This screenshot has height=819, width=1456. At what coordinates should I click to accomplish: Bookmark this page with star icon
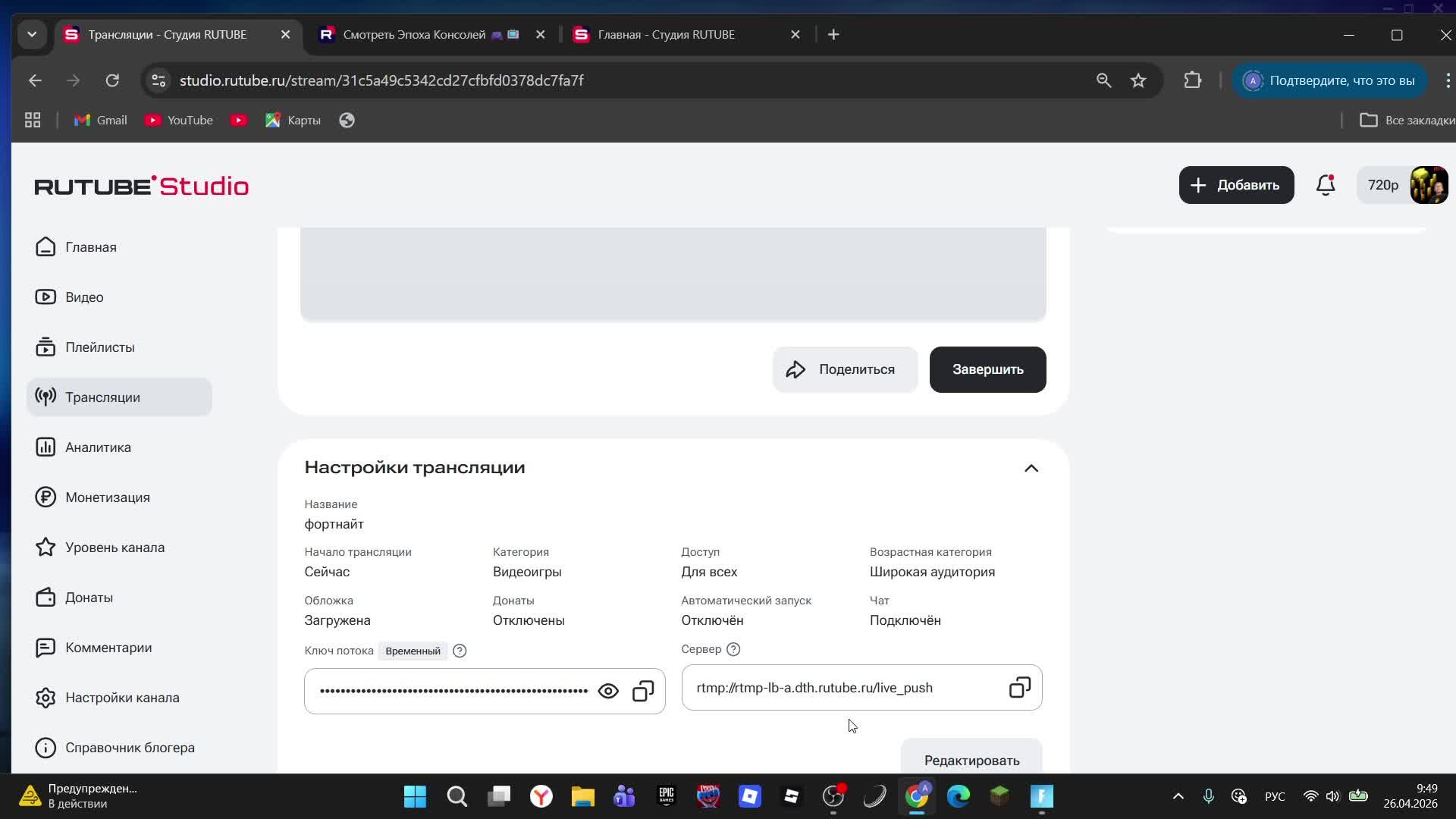[x=1138, y=80]
